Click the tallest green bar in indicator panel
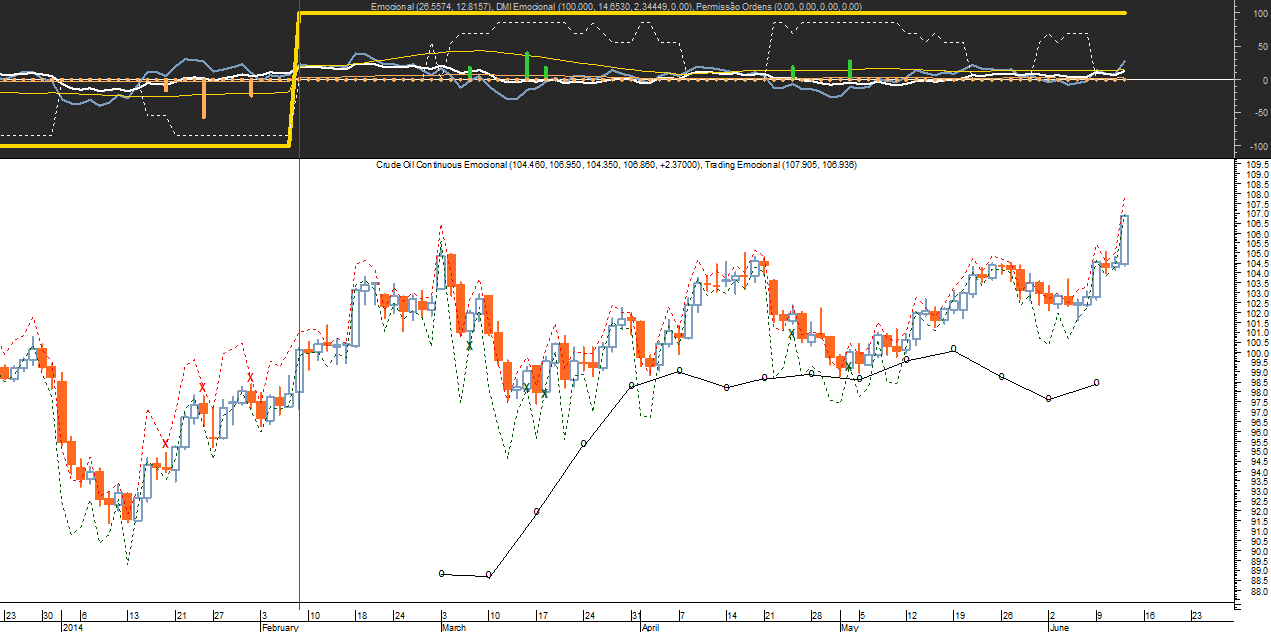 pyautogui.click(x=527, y=66)
